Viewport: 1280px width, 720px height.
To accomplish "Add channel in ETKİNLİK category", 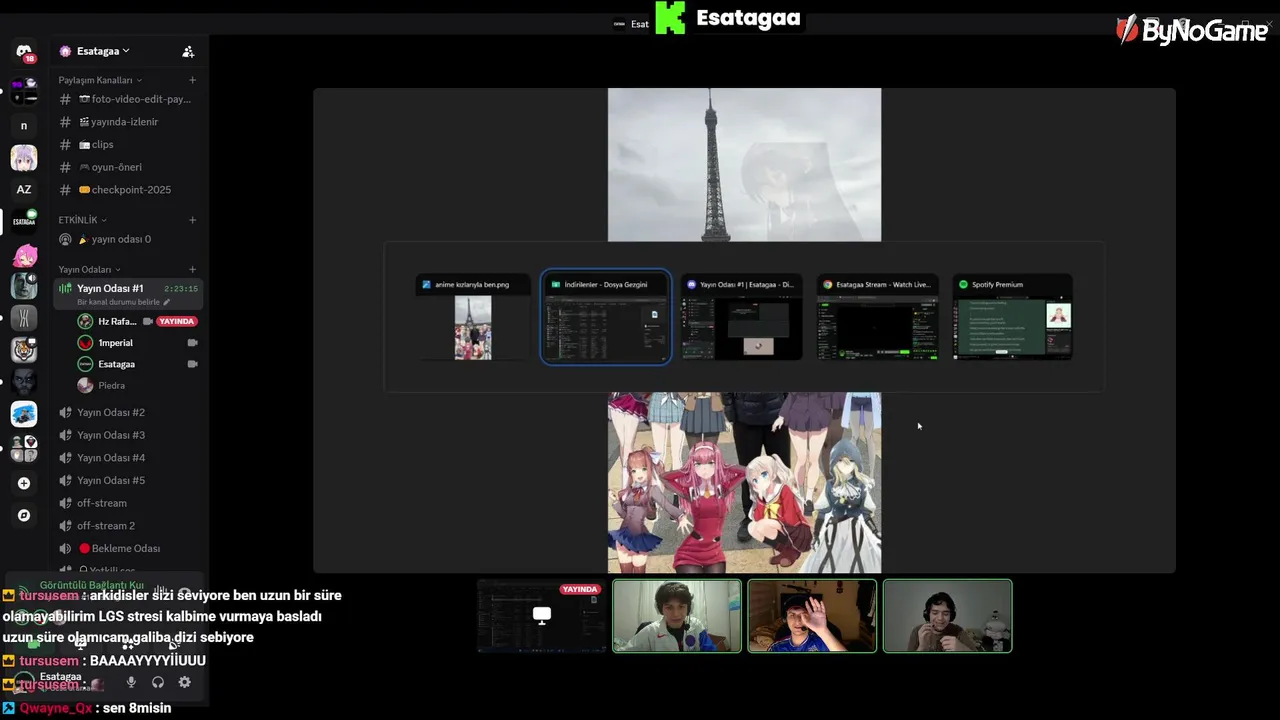I will (192, 220).
